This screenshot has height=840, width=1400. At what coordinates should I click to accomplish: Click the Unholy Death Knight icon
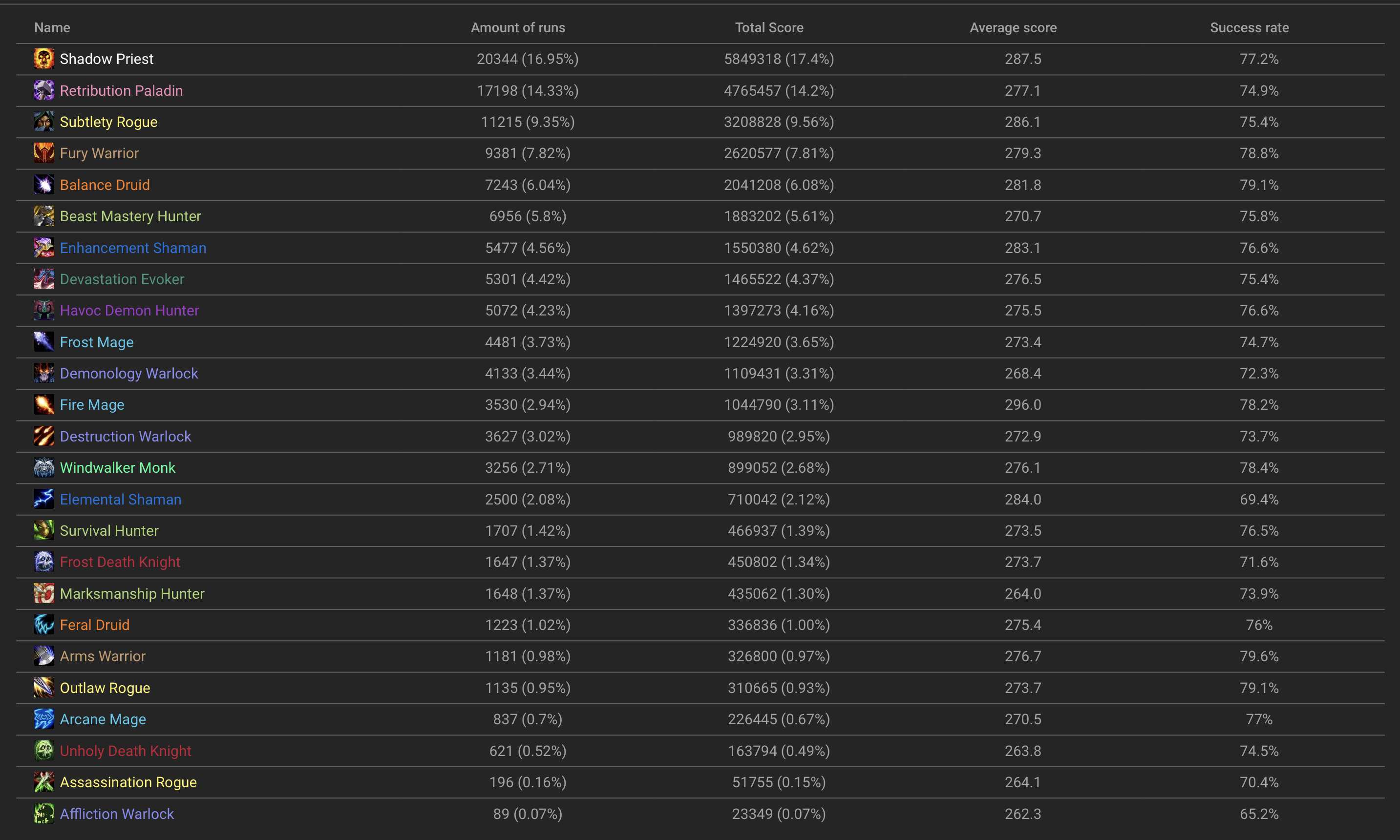coord(43,751)
